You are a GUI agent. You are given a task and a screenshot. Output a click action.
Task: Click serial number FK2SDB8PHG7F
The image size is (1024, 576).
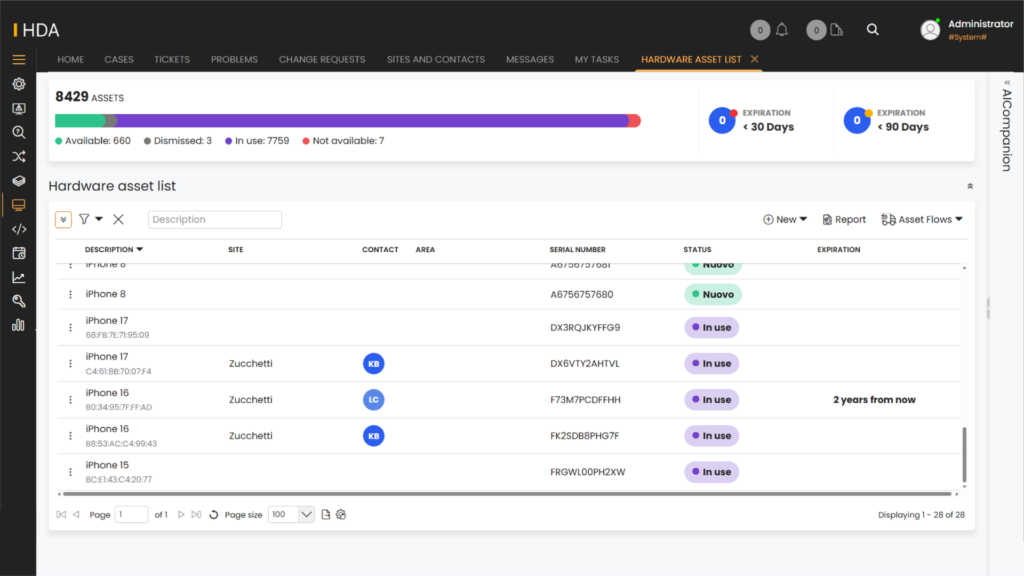pyautogui.click(x=584, y=436)
